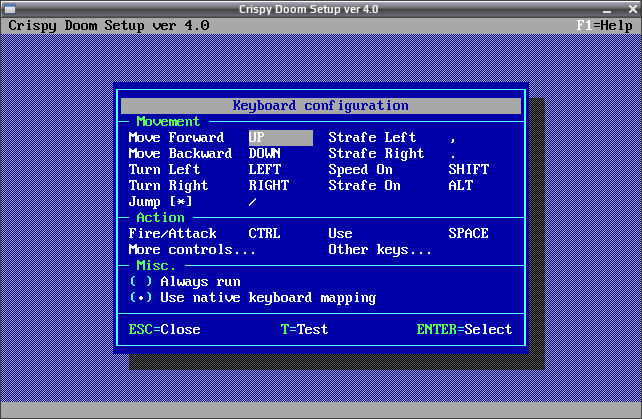Click ESC=Close to close the dialog

[x=165, y=329]
